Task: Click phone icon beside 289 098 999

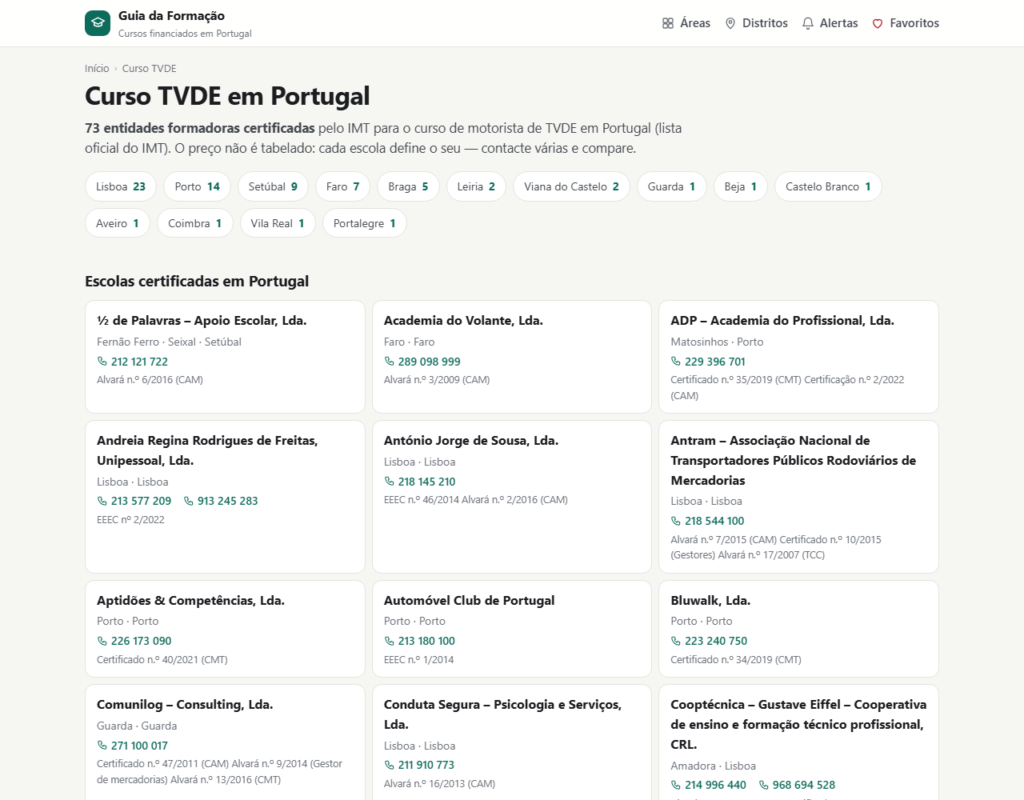Action: (389, 361)
